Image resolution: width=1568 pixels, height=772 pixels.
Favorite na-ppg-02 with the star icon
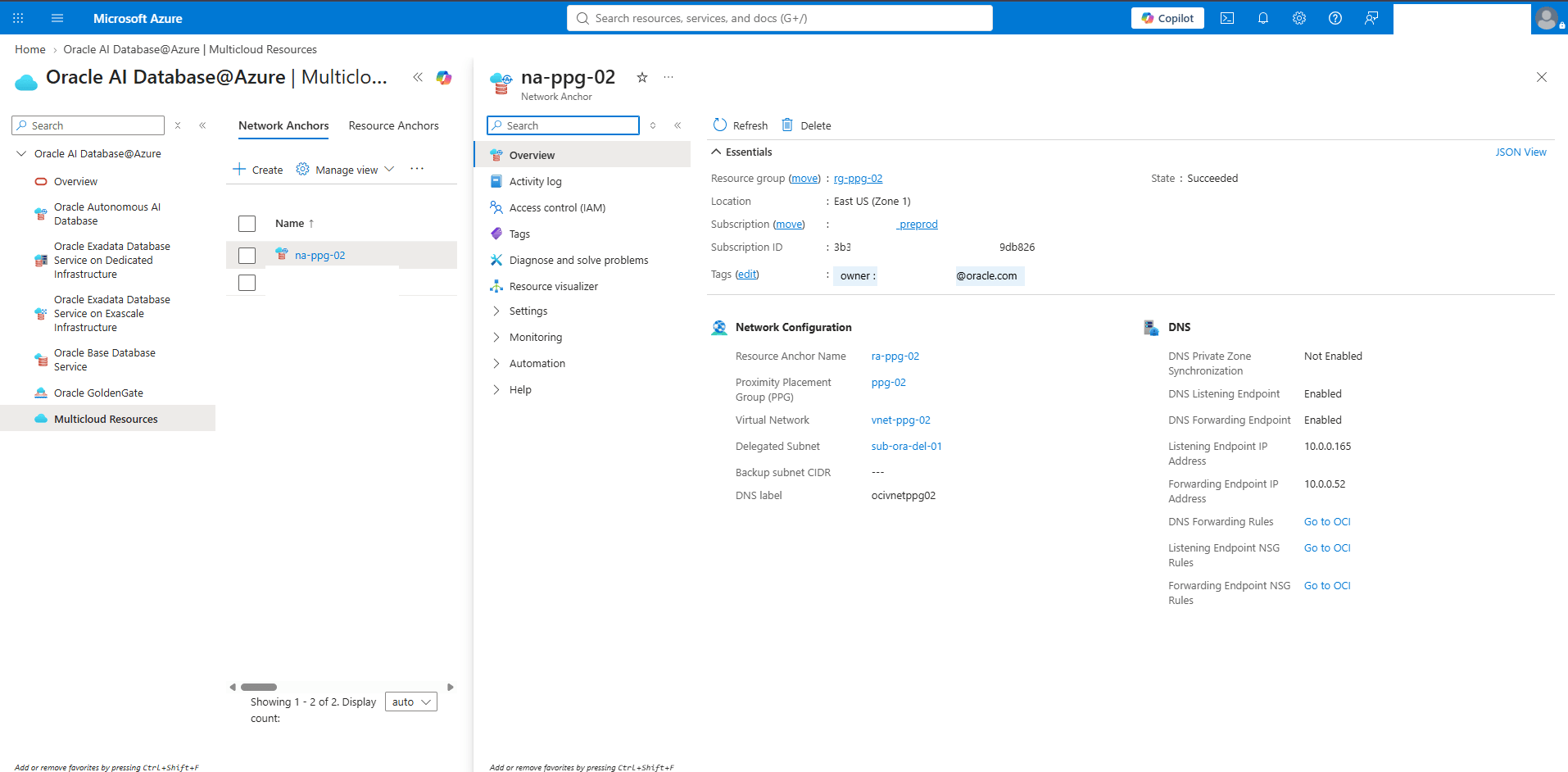tap(642, 77)
